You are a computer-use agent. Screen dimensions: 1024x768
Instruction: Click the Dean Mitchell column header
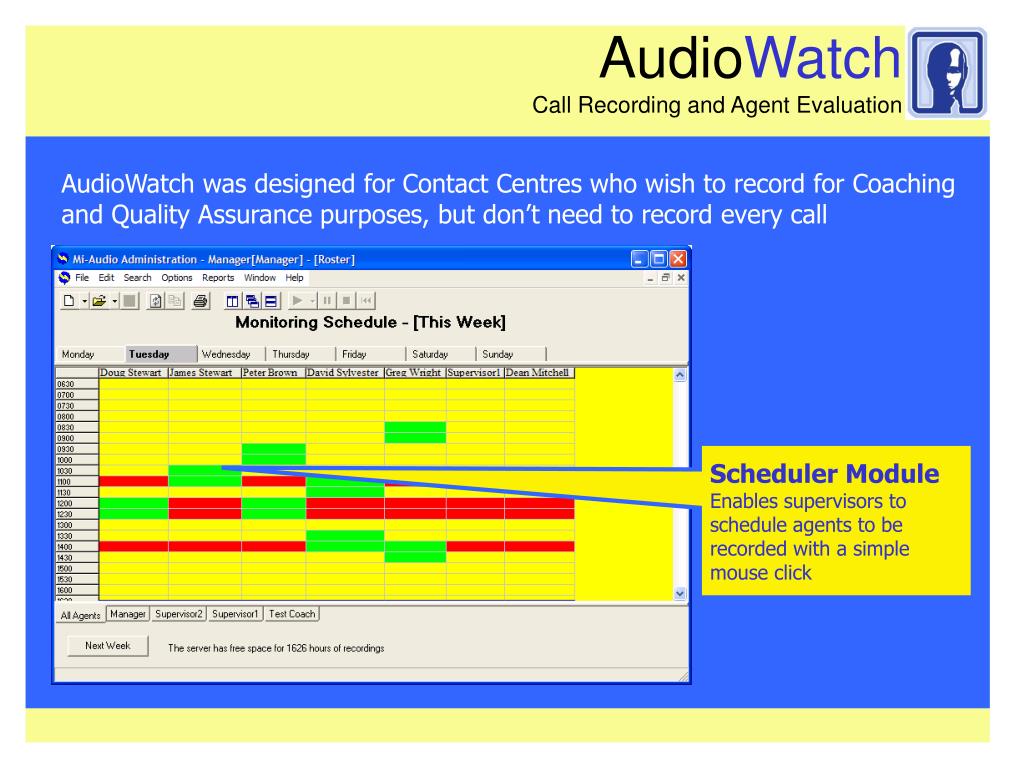539,372
